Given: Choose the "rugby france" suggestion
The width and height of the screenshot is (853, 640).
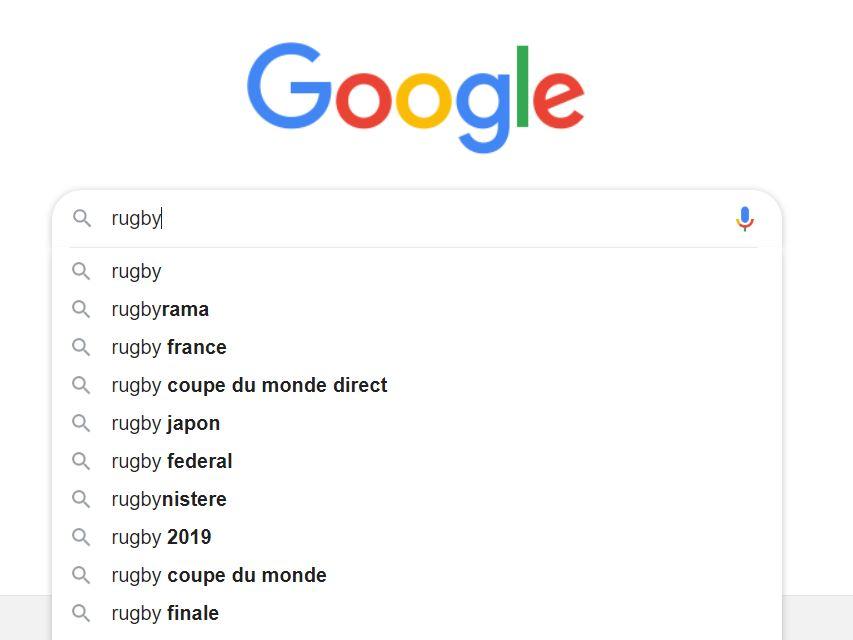Looking at the screenshot, I should click(x=417, y=347).
